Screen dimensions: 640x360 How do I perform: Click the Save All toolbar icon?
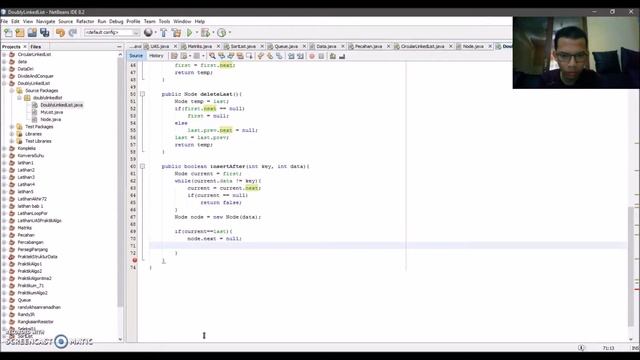[45, 33]
